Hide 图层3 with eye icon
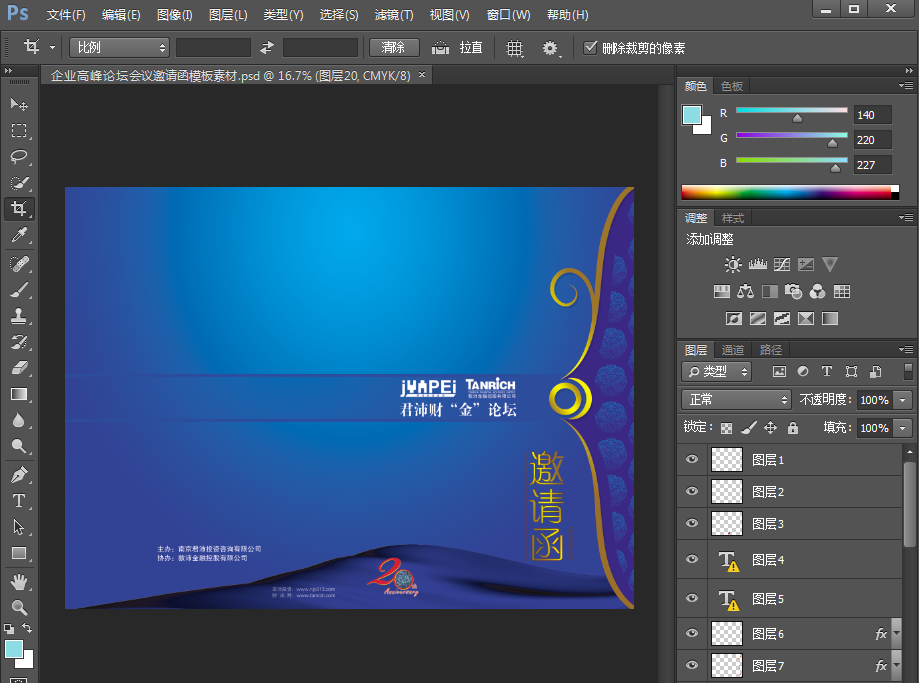 [692, 523]
